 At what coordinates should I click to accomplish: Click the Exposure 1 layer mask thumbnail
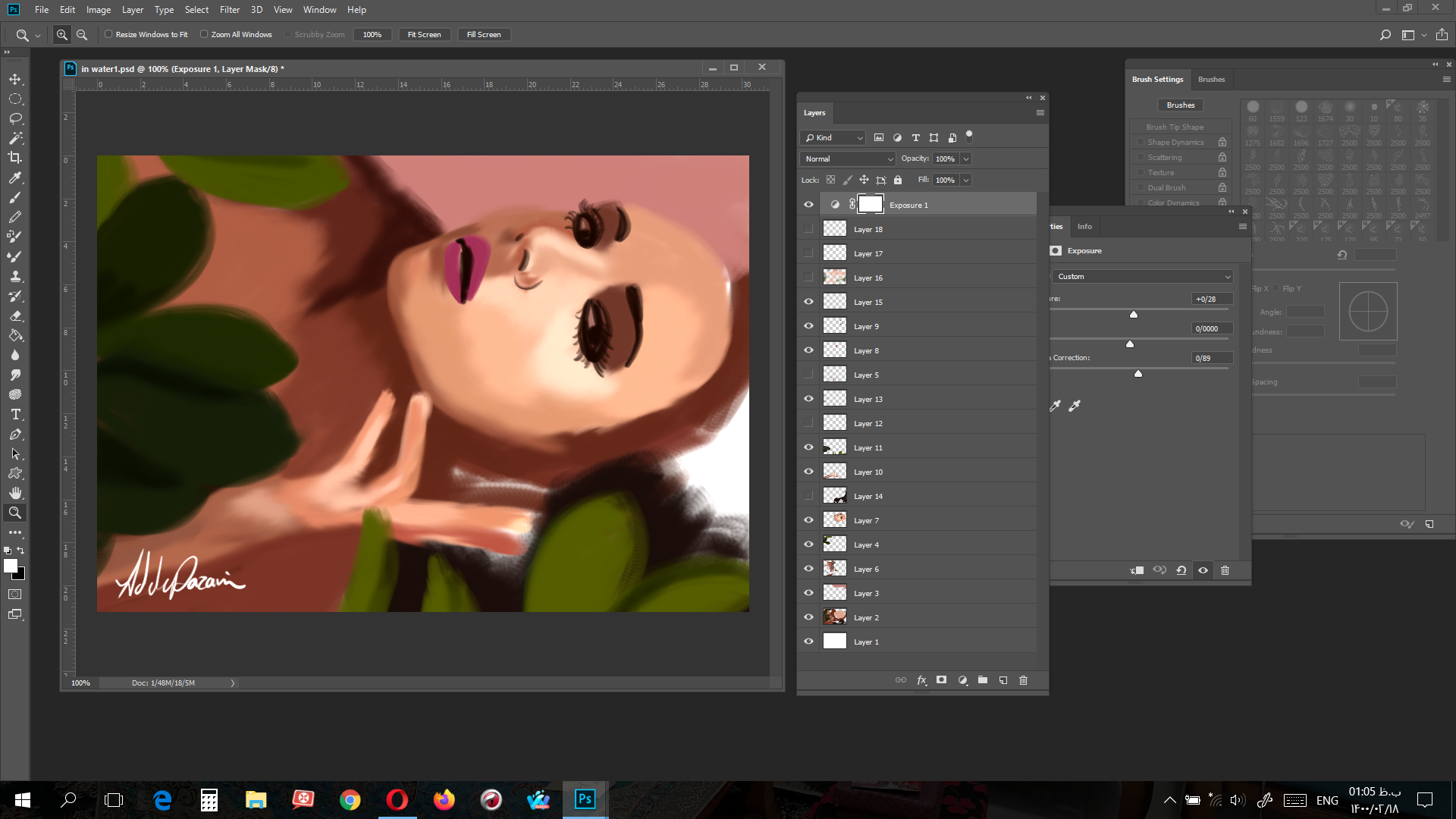pos(870,204)
